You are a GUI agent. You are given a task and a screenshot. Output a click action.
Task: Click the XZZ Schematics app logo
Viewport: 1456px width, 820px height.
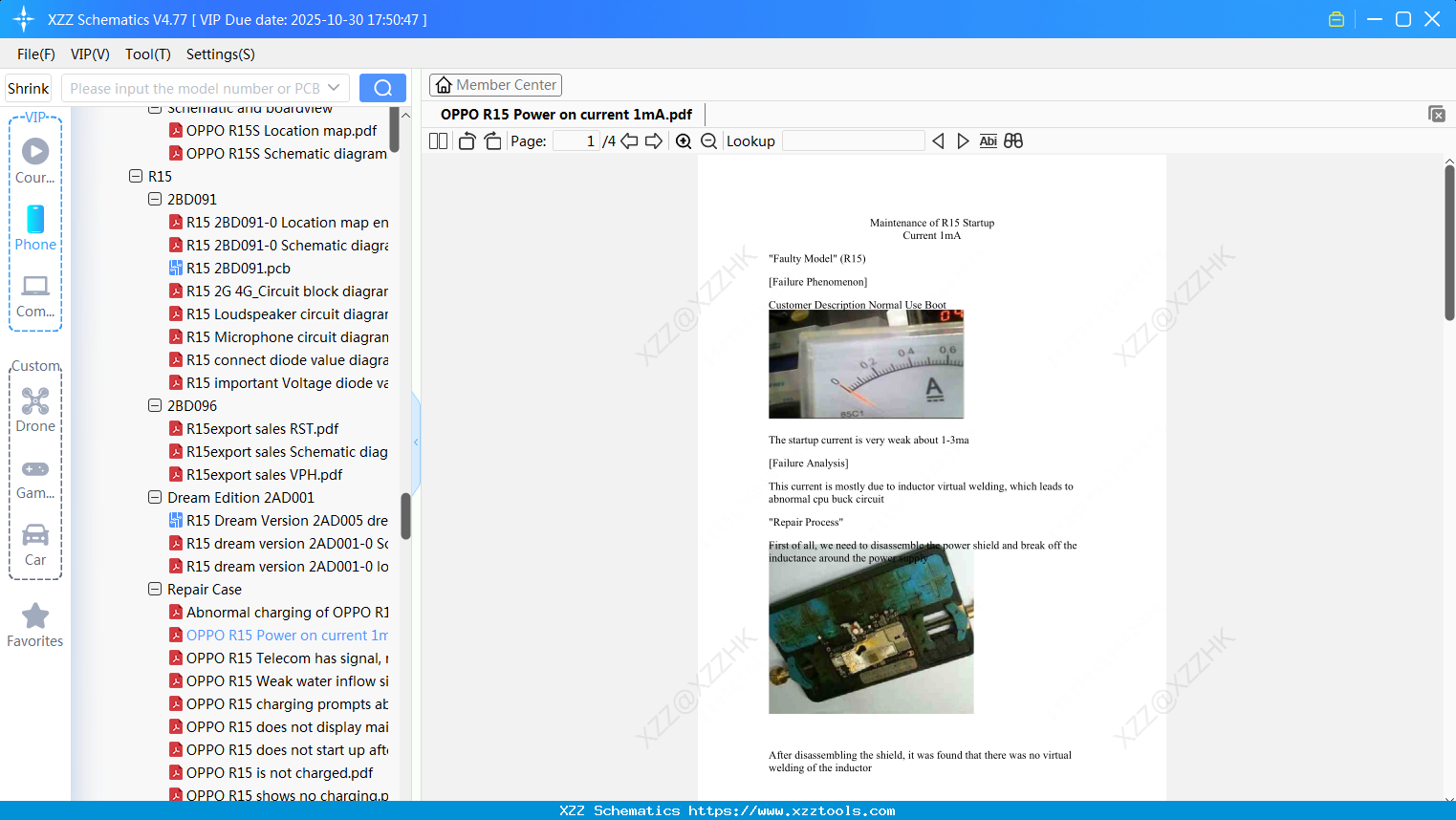point(24,19)
